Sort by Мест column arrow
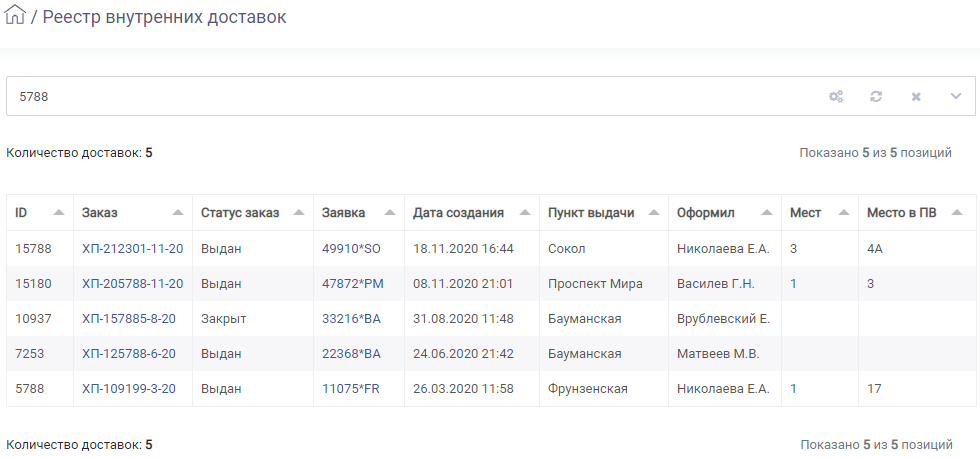 click(x=844, y=213)
